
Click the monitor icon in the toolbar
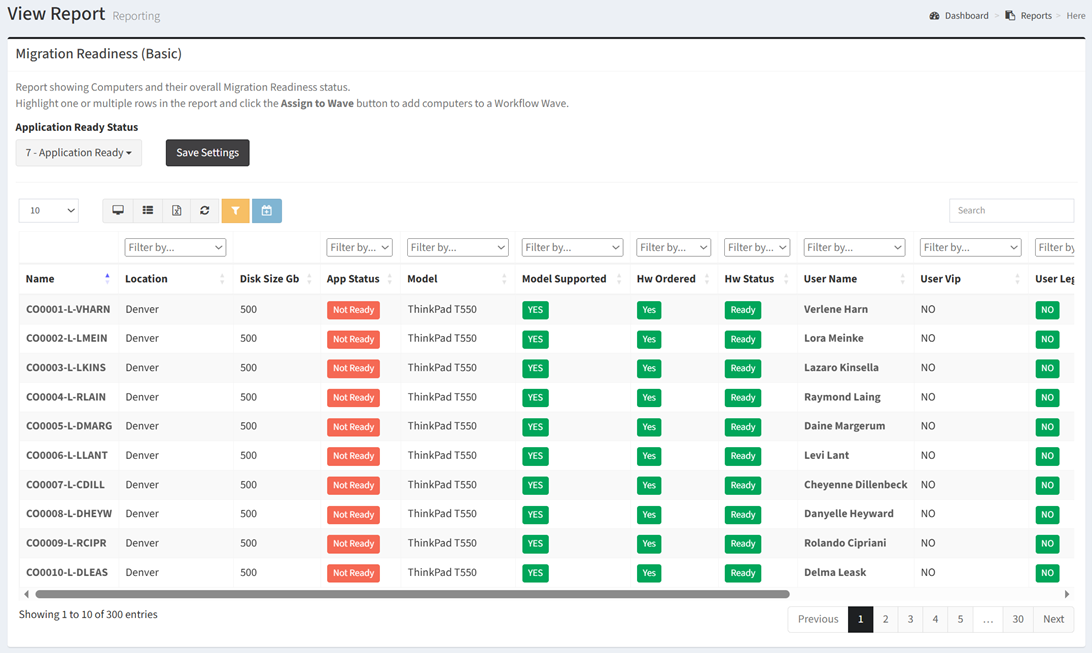pos(118,211)
